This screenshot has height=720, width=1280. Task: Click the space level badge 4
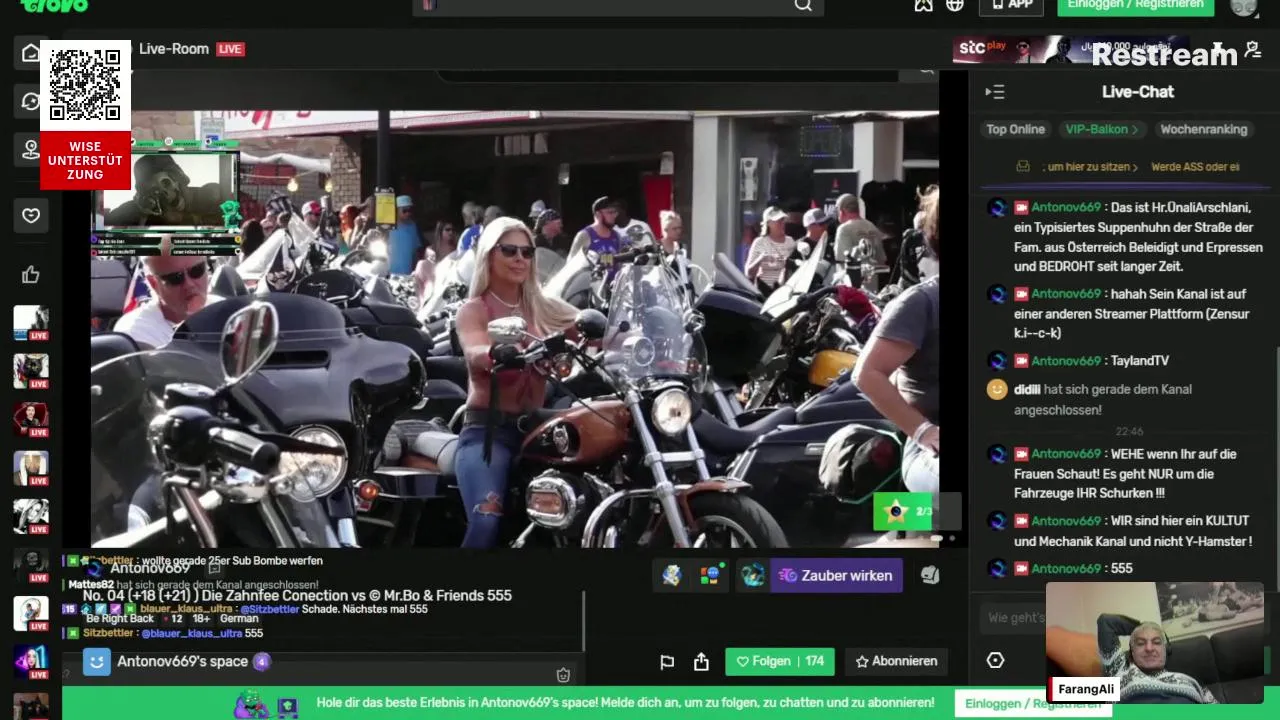pos(261,661)
